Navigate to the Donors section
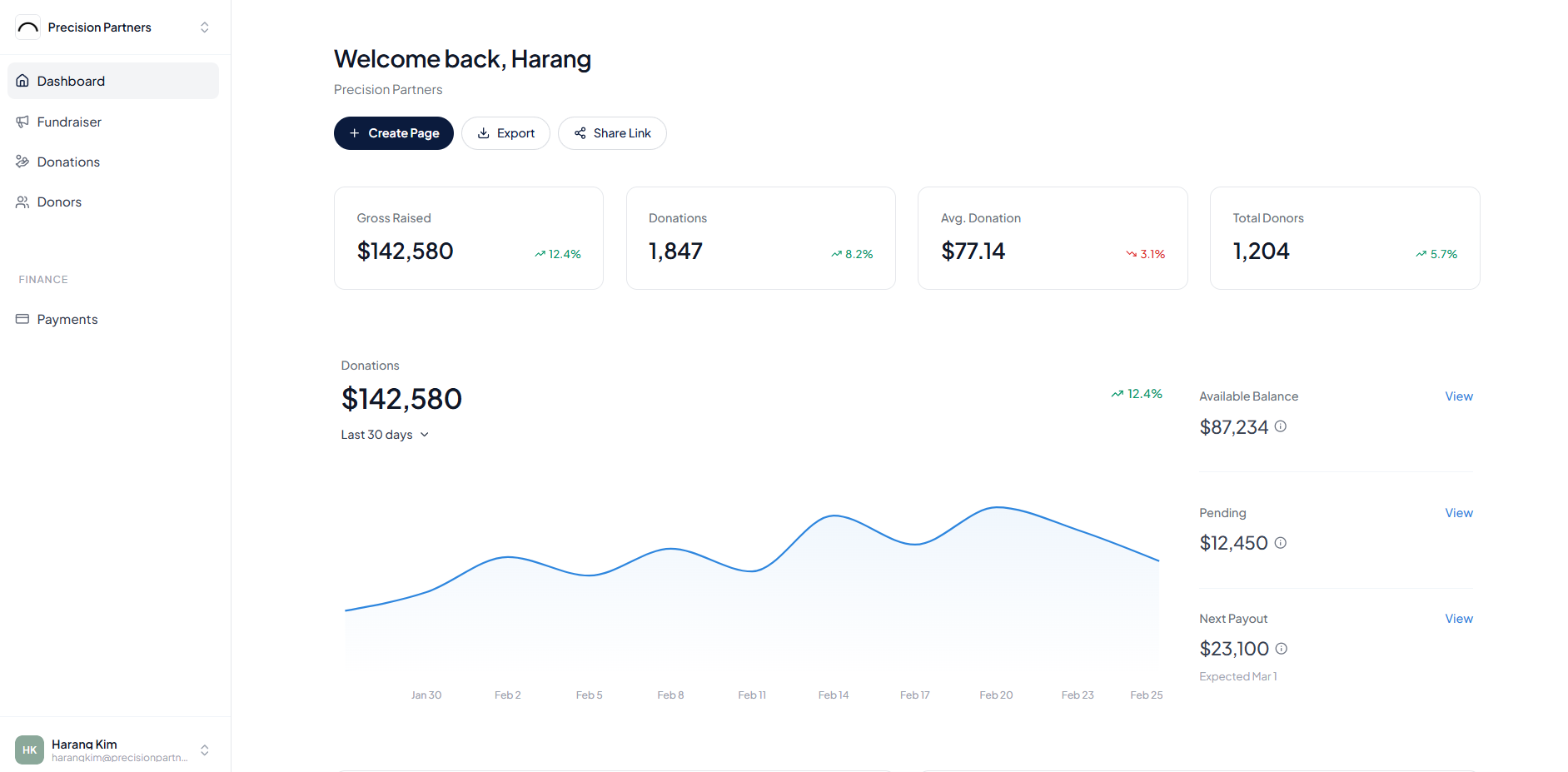Viewport: 1568px width, 772px height. tap(59, 202)
